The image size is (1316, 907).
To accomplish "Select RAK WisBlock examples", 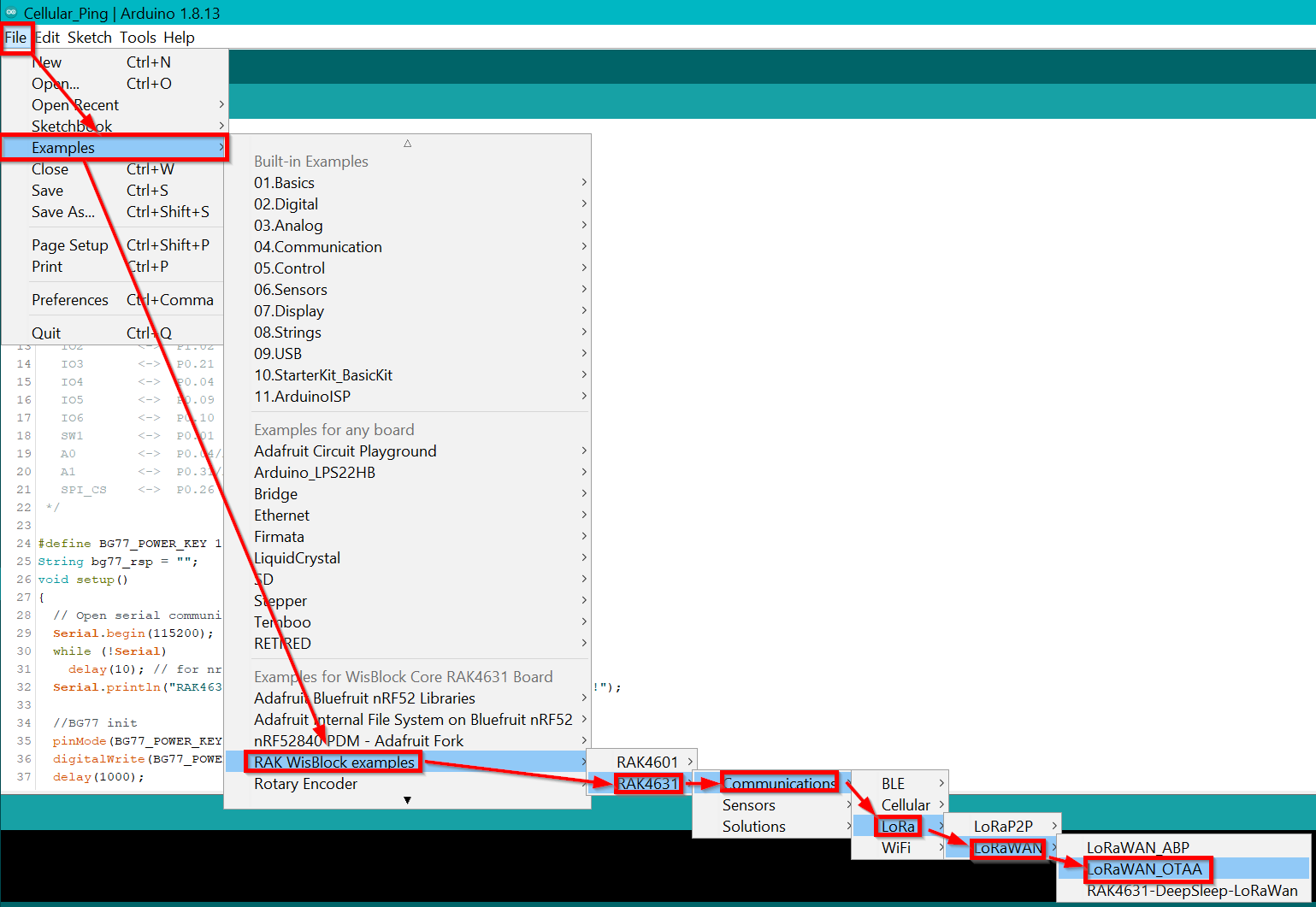I will 408,763.
